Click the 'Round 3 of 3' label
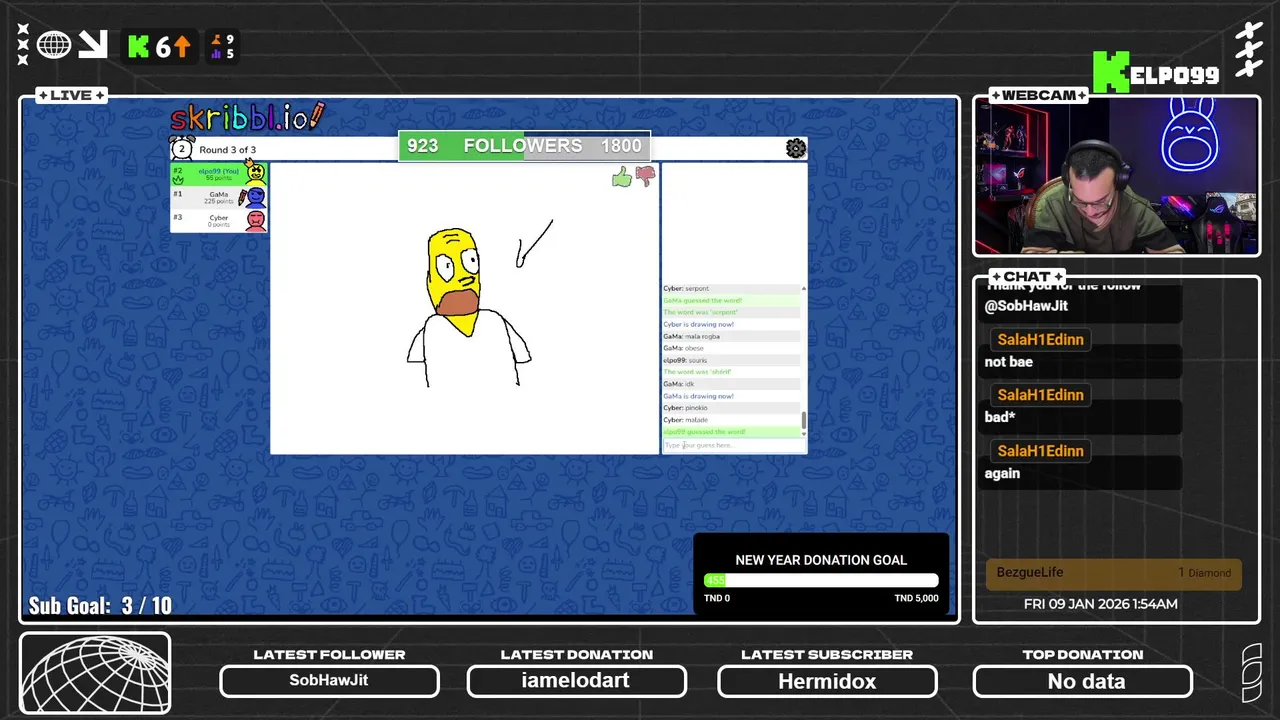The width and height of the screenshot is (1280, 720). 227,150
